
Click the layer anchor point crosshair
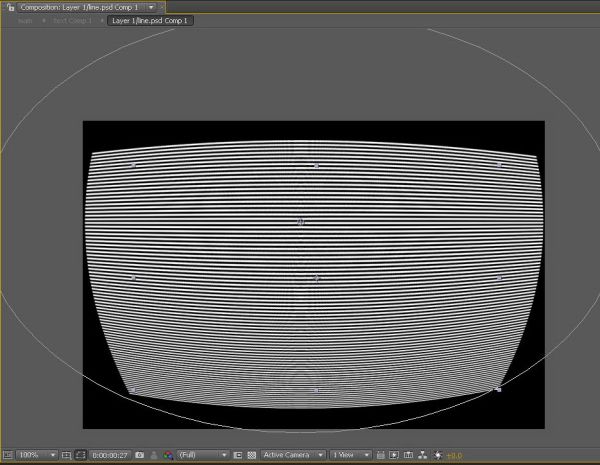[x=316, y=278]
